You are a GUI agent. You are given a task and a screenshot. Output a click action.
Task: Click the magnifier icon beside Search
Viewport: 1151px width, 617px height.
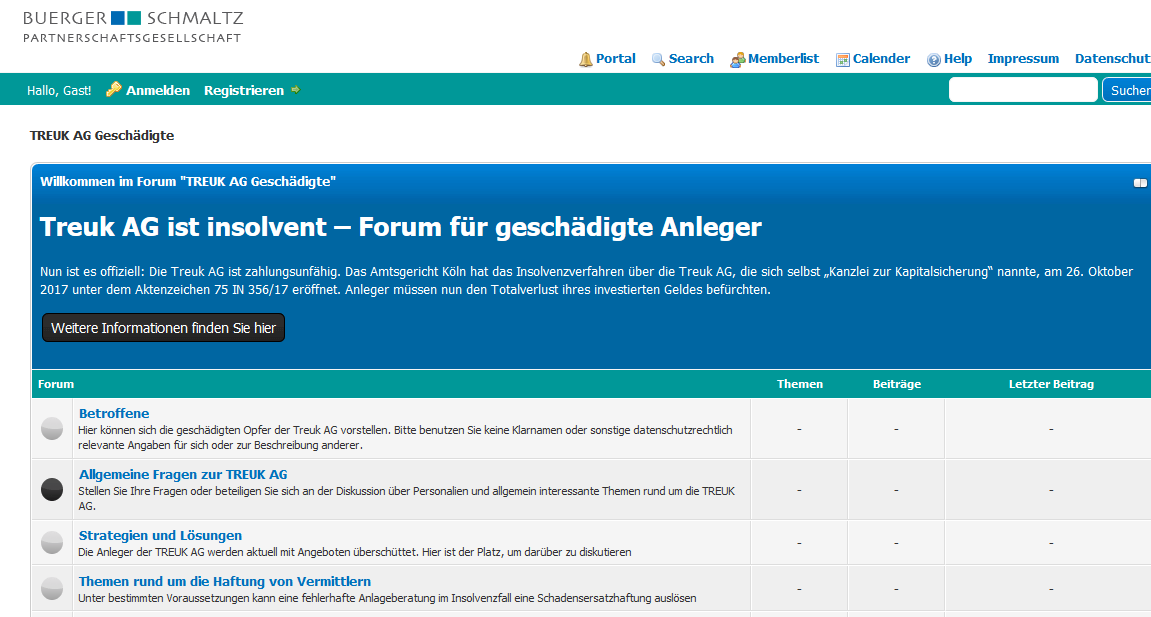(658, 60)
